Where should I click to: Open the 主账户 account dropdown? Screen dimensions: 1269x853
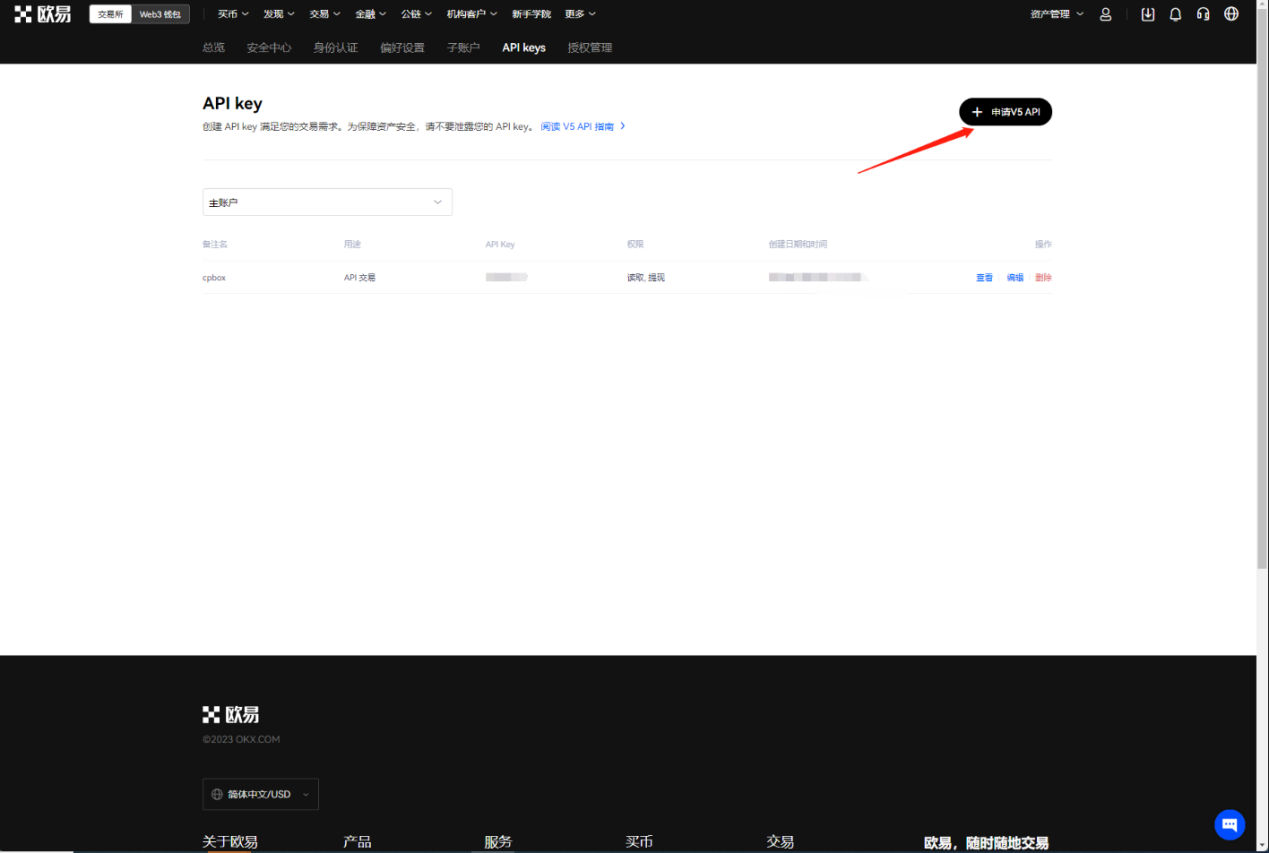pos(327,202)
